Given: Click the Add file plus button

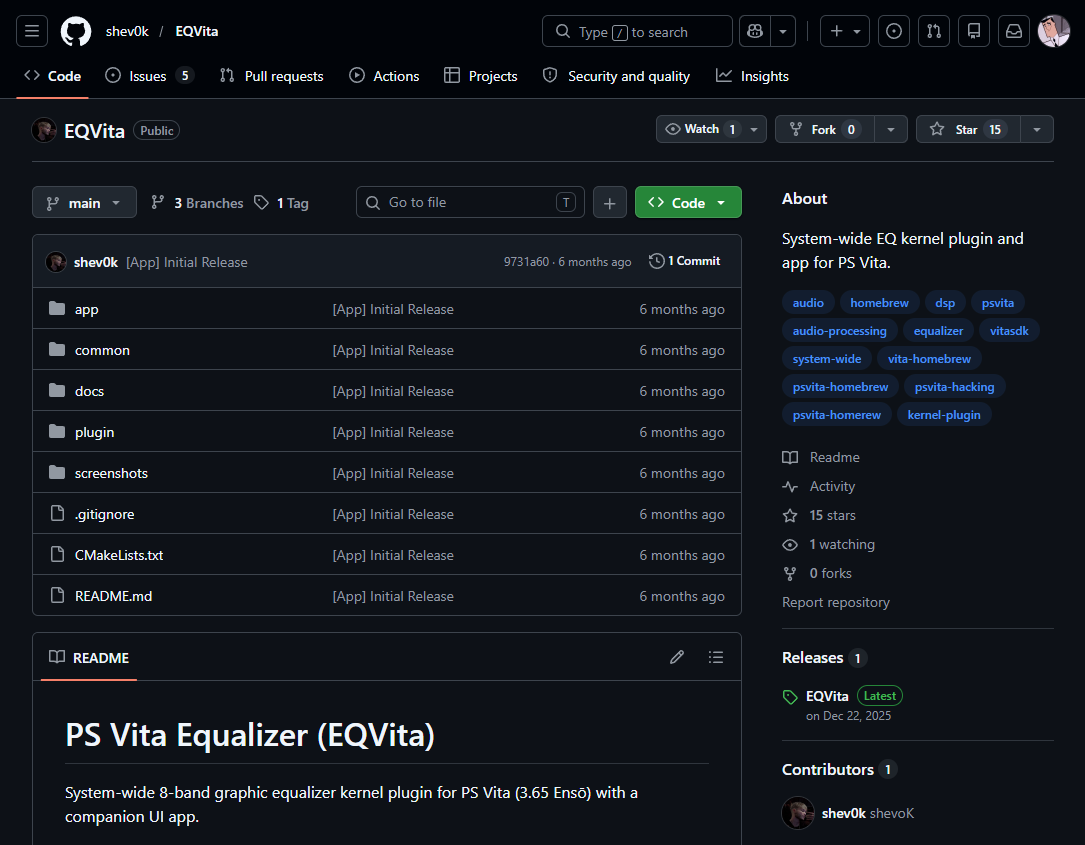Looking at the screenshot, I should (x=610, y=203).
